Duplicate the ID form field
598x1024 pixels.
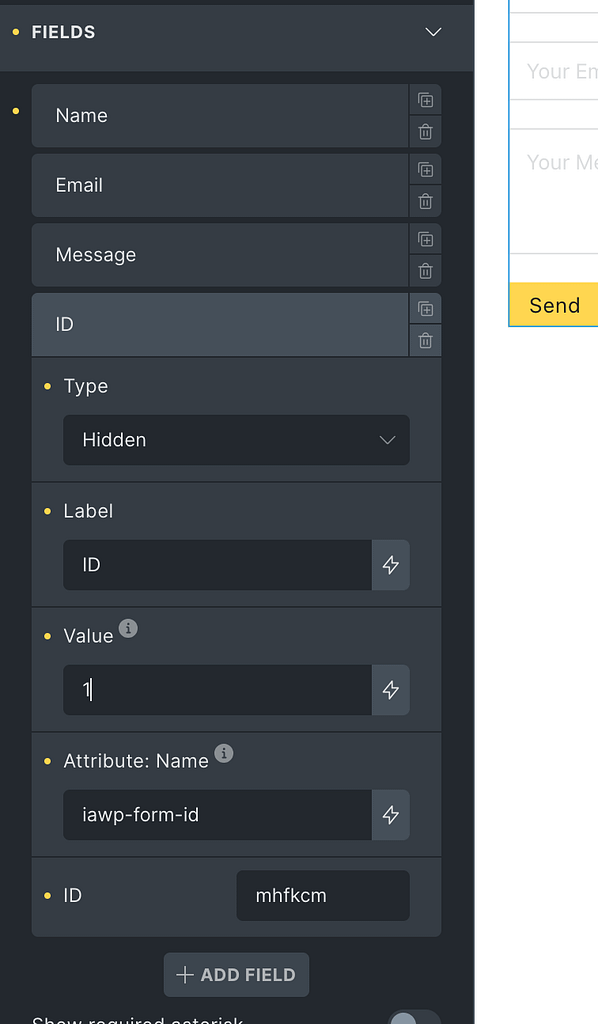point(425,309)
